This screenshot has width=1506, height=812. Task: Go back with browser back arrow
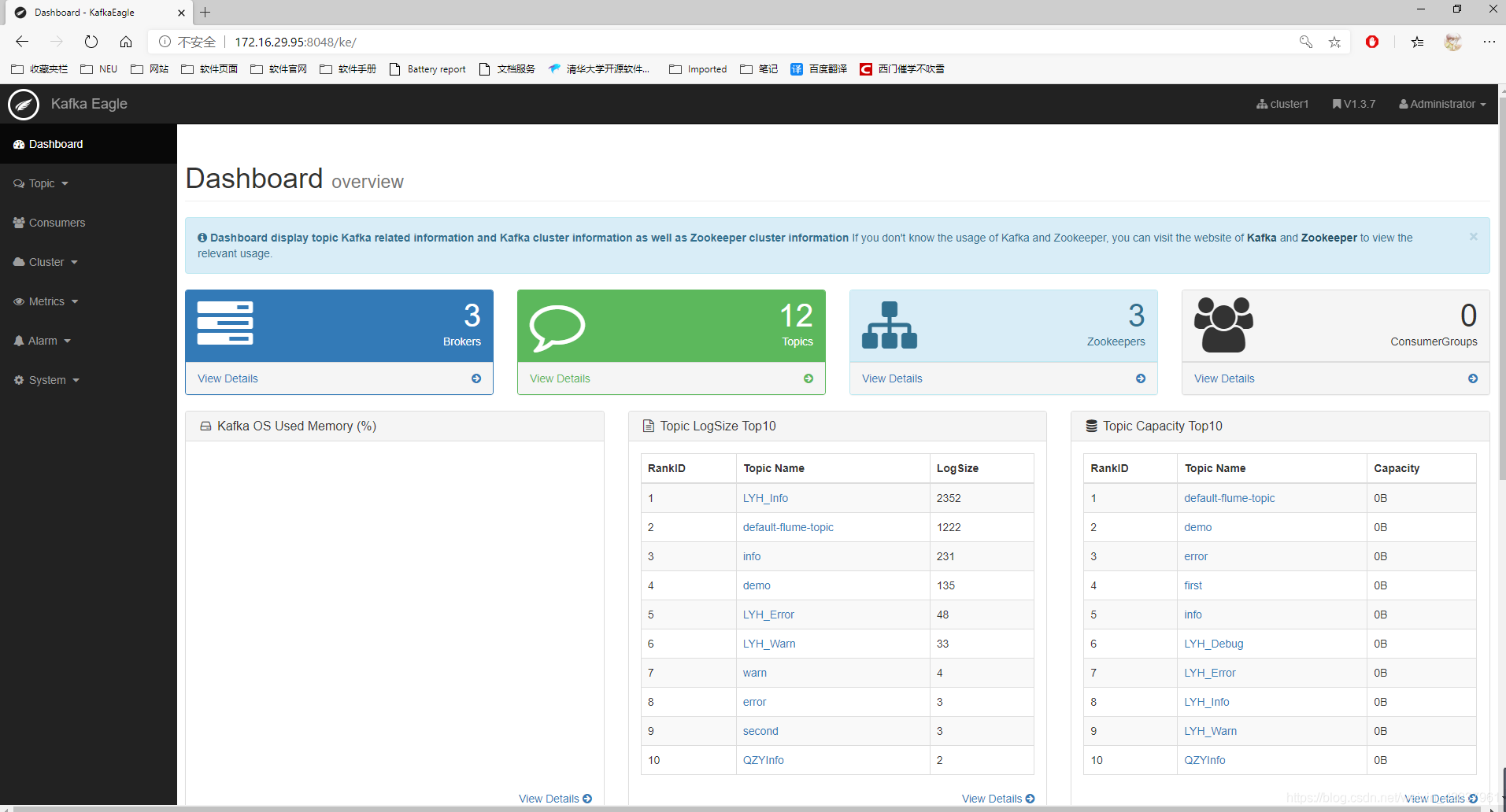tap(22, 42)
